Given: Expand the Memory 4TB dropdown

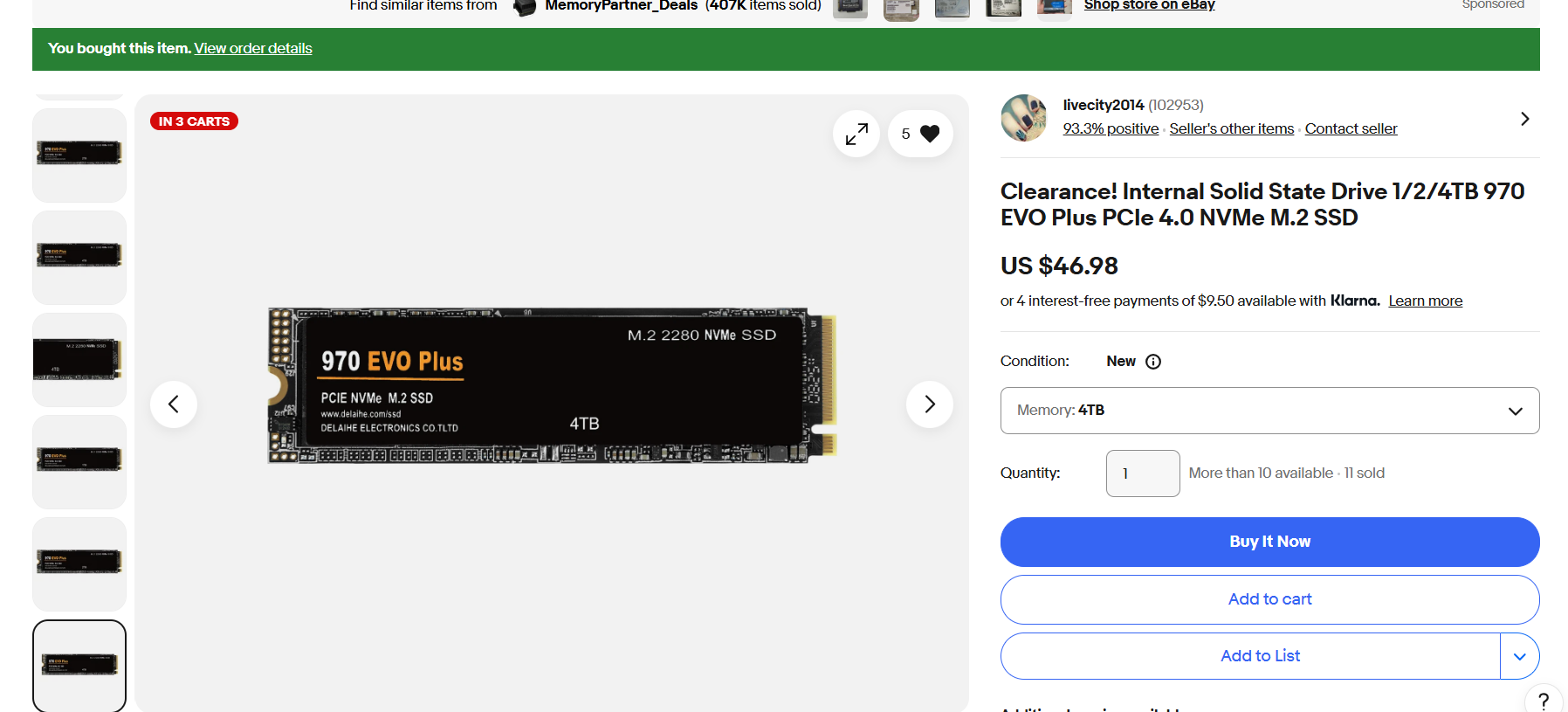Looking at the screenshot, I should pyautogui.click(x=1269, y=411).
